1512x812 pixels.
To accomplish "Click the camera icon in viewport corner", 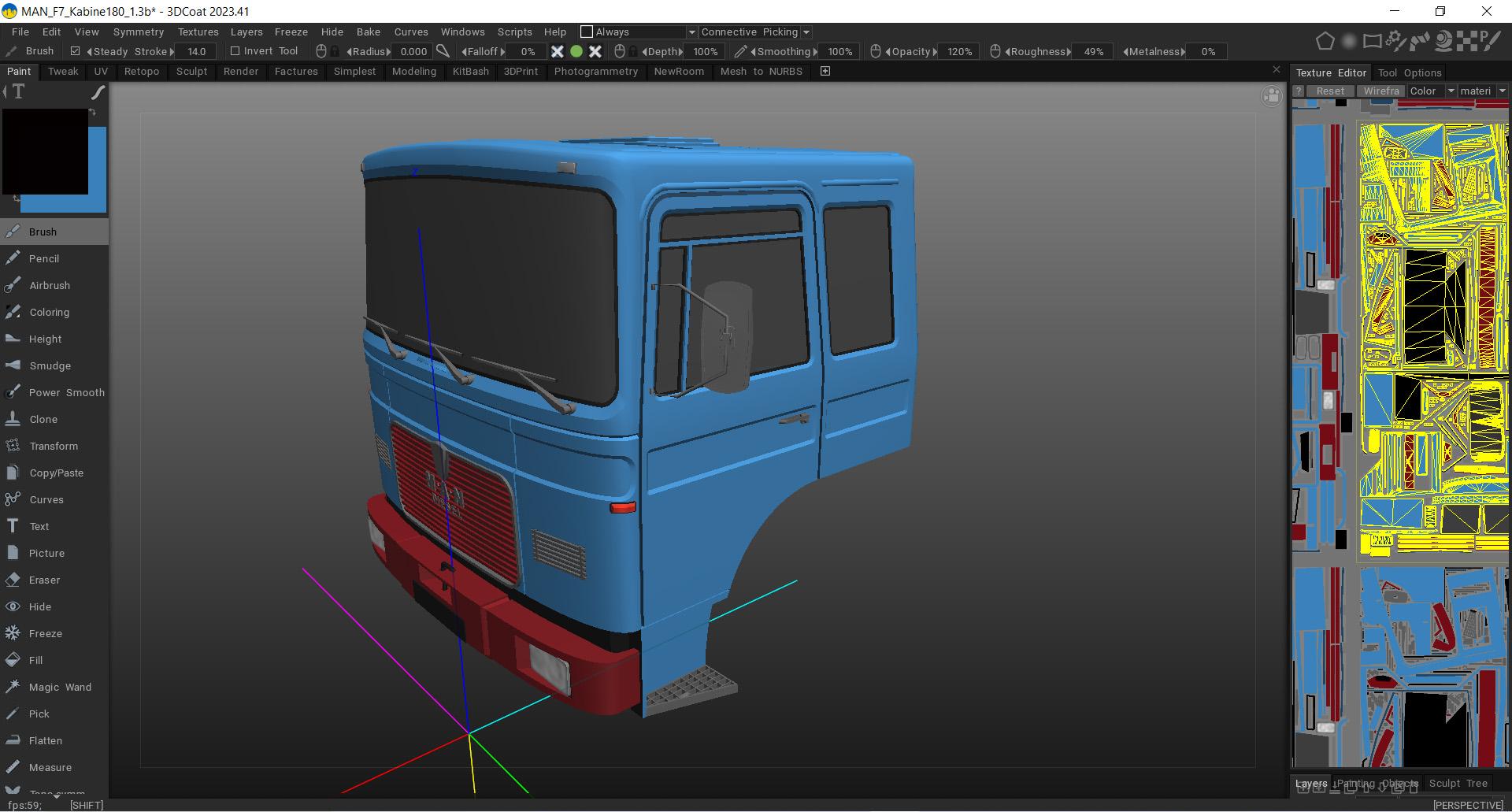I will click(1271, 96).
